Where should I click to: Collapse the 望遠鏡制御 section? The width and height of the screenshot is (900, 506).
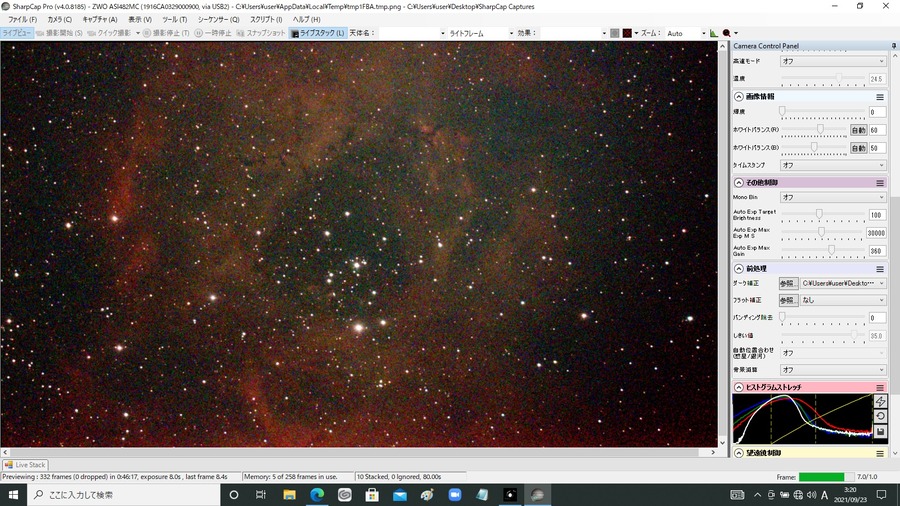[x=739, y=453]
